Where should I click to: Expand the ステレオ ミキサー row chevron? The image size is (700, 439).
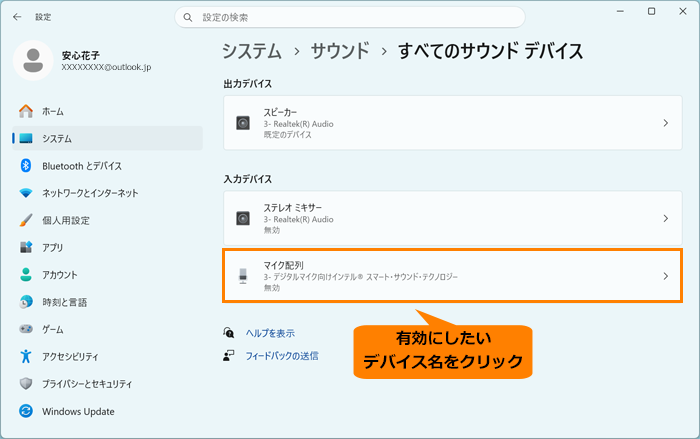666,218
